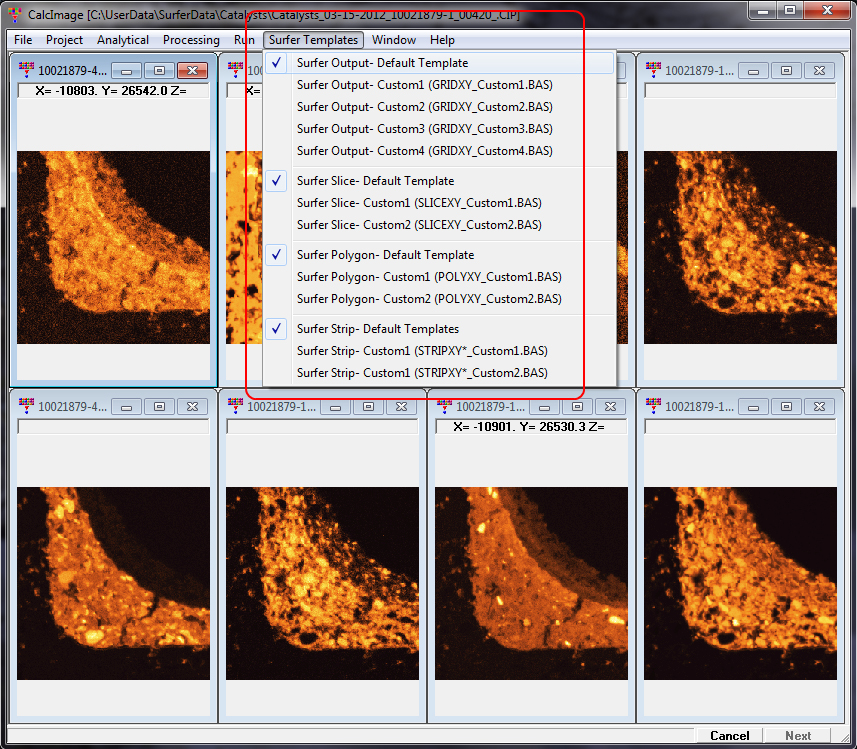Maximize the bottom-left image window

(x=158, y=407)
